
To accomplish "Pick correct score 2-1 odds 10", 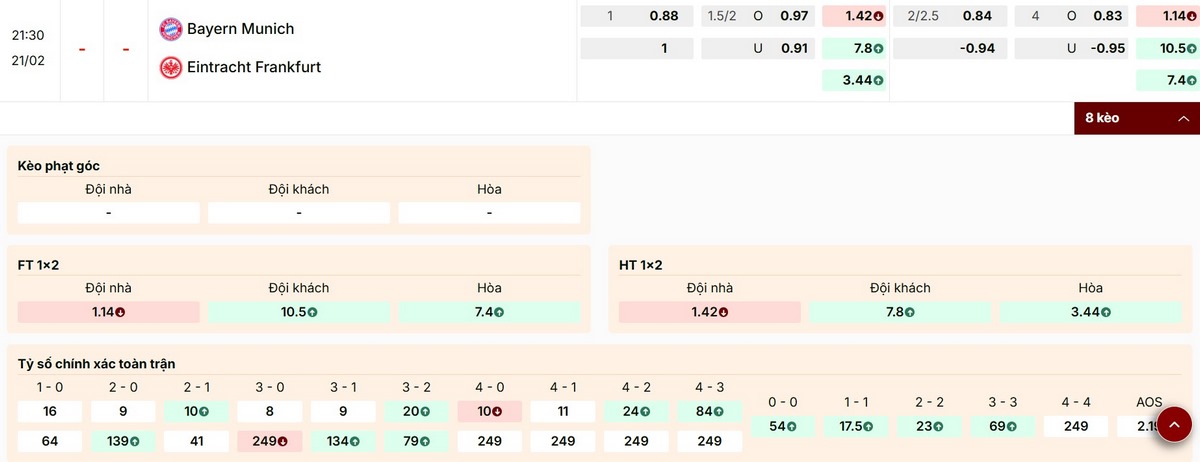I will tap(196, 411).
